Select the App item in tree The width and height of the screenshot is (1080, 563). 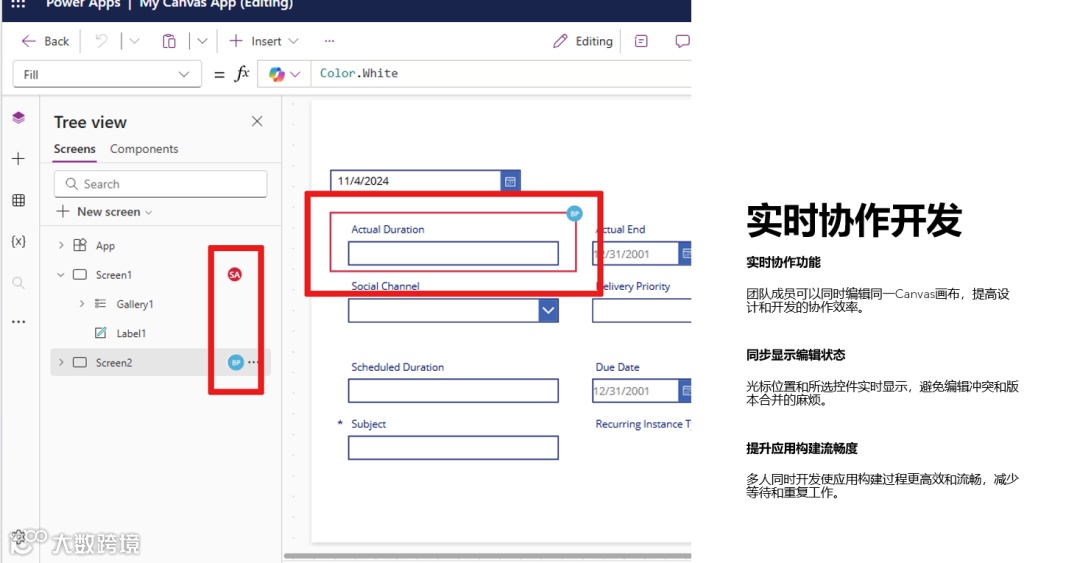(x=105, y=245)
